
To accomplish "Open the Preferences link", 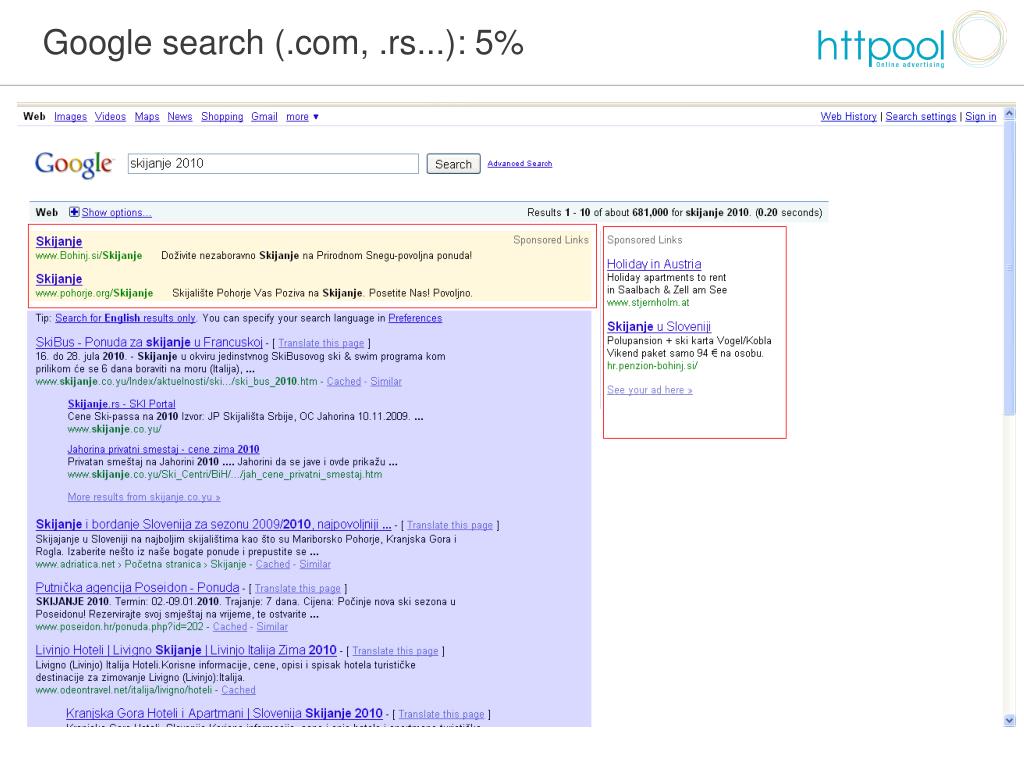I will tap(415, 318).
